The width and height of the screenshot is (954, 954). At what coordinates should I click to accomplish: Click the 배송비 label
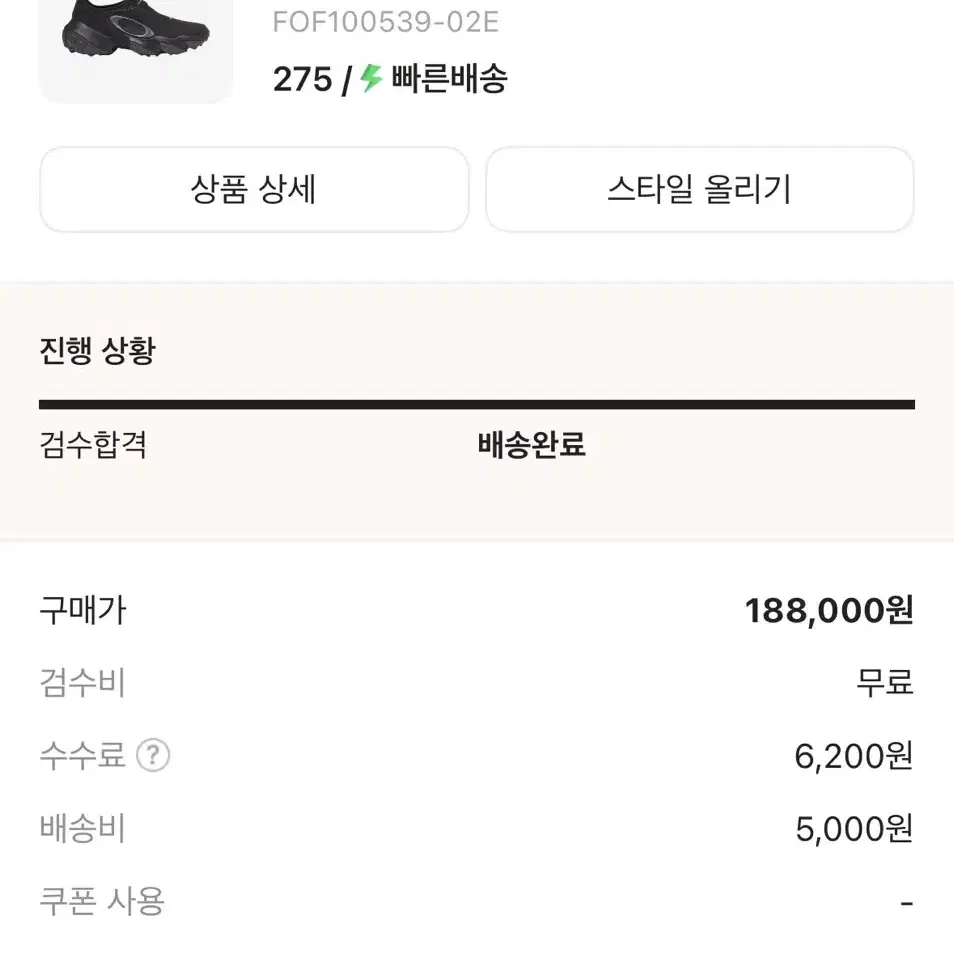pyautogui.click(x=83, y=829)
